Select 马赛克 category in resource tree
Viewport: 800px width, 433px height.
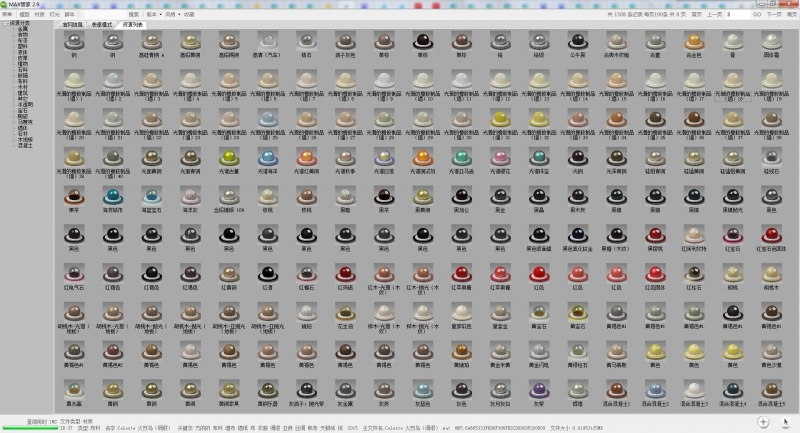pos(25,122)
